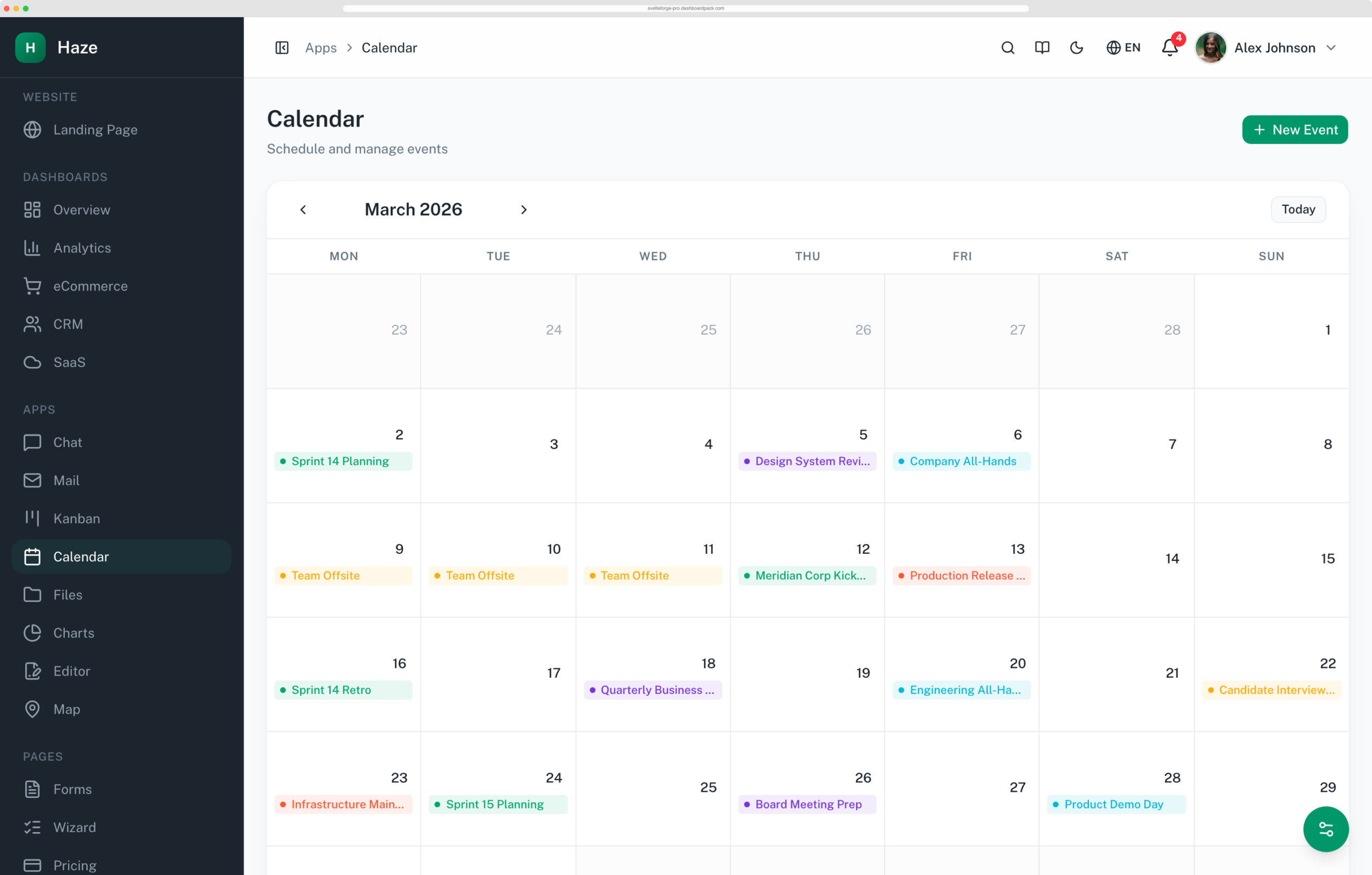The width and height of the screenshot is (1372, 875).
Task: Open eCommerce cart icon
Action: click(33, 286)
